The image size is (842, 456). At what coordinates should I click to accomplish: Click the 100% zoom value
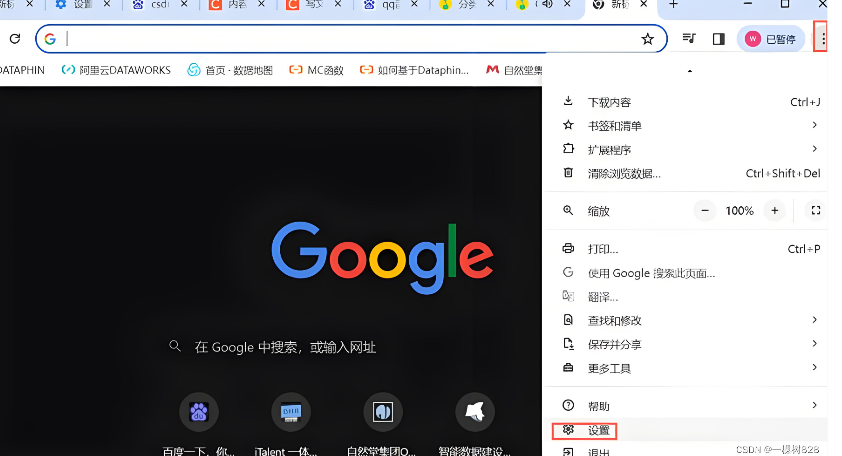pos(739,211)
